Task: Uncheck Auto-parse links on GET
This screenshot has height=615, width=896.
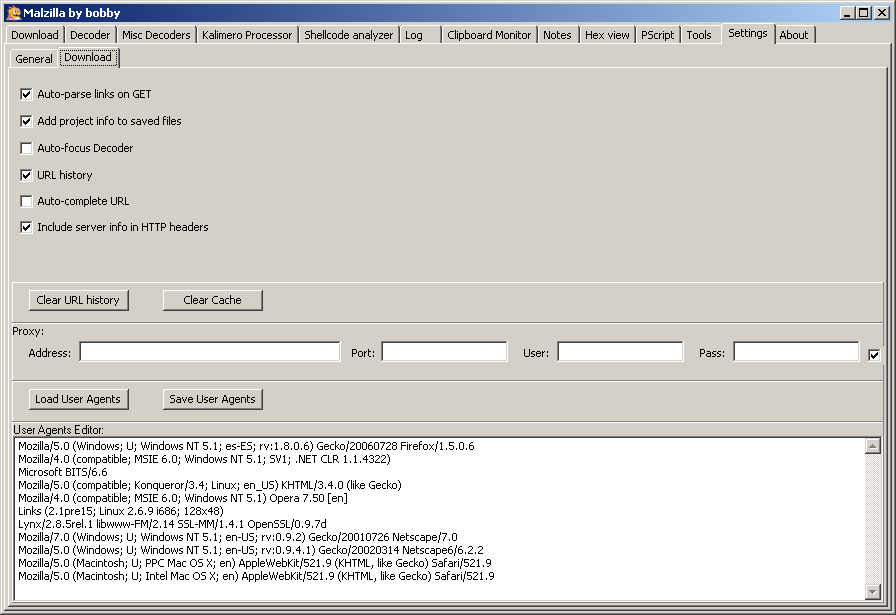Action: (x=27, y=94)
